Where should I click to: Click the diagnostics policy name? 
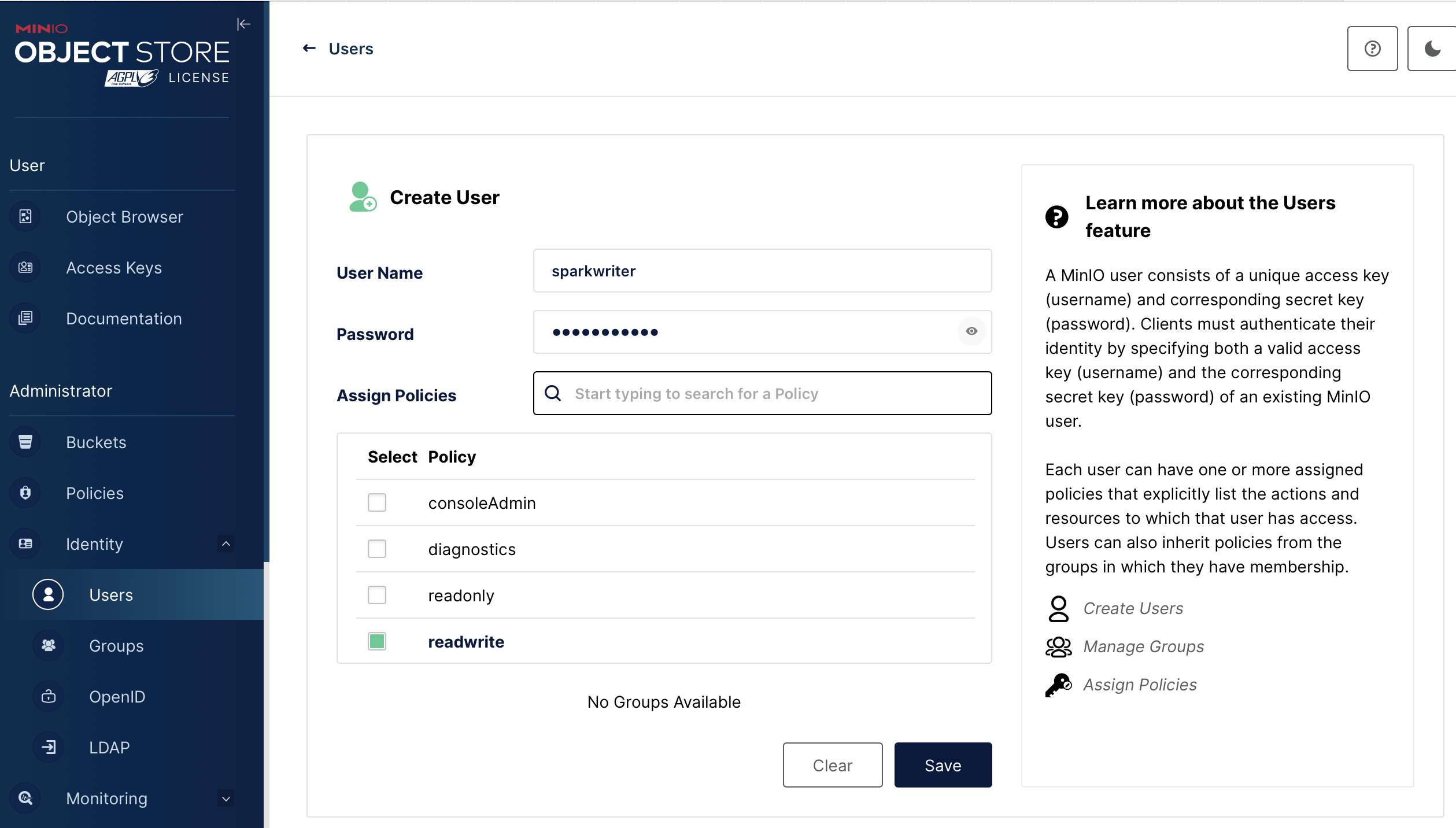pos(472,549)
